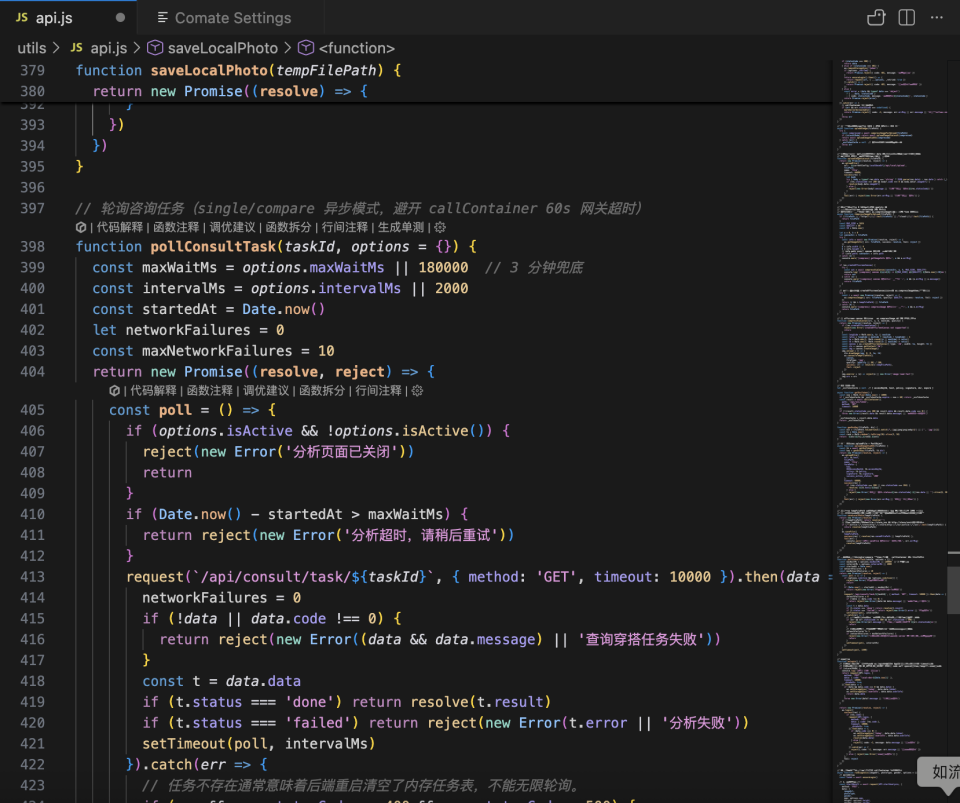
Task: Click 行间注释 above pollConsultTask function
Action: click(345, 227)
